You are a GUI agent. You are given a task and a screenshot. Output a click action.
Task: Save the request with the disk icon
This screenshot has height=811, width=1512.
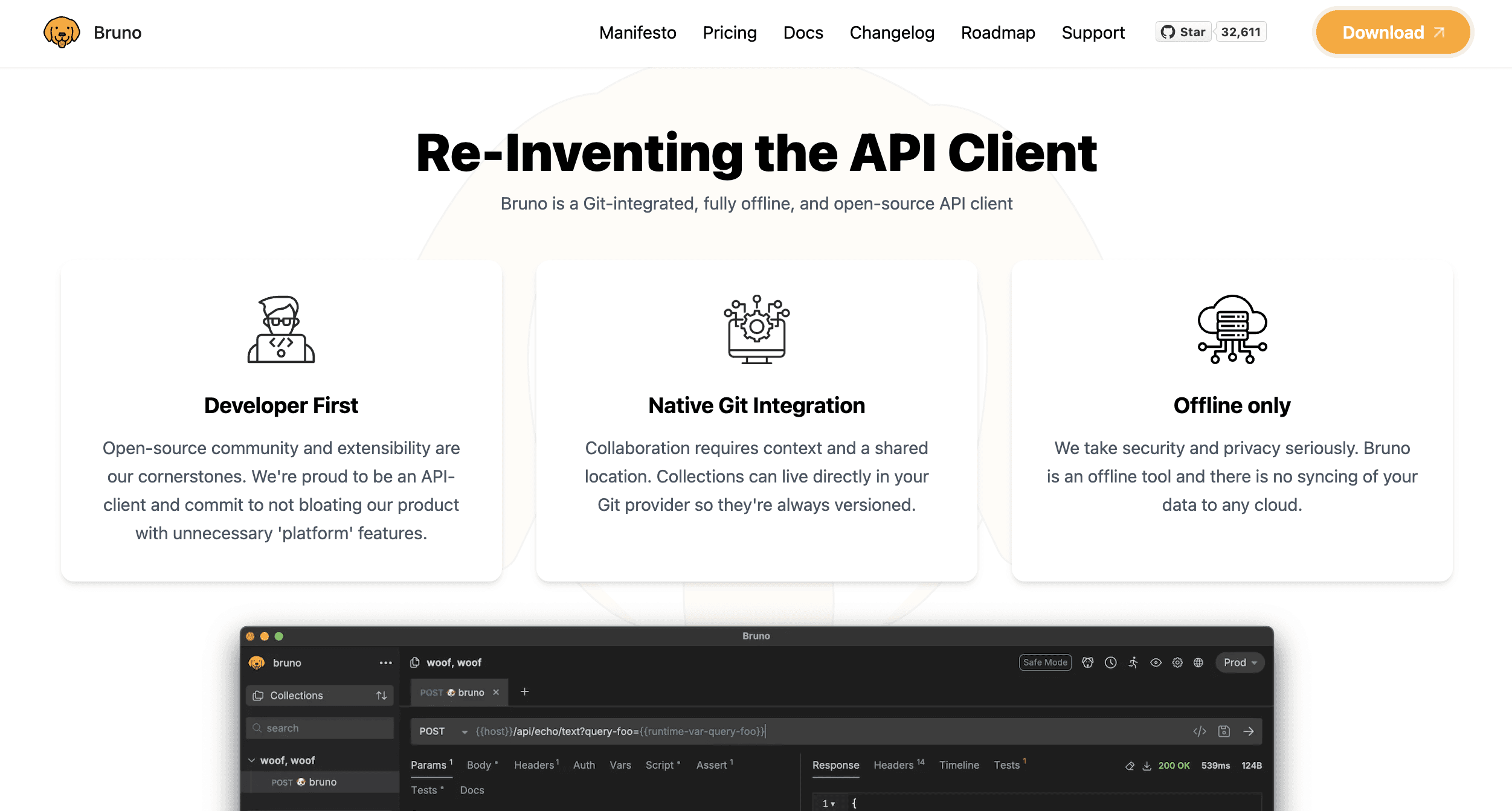[1224, 731]
